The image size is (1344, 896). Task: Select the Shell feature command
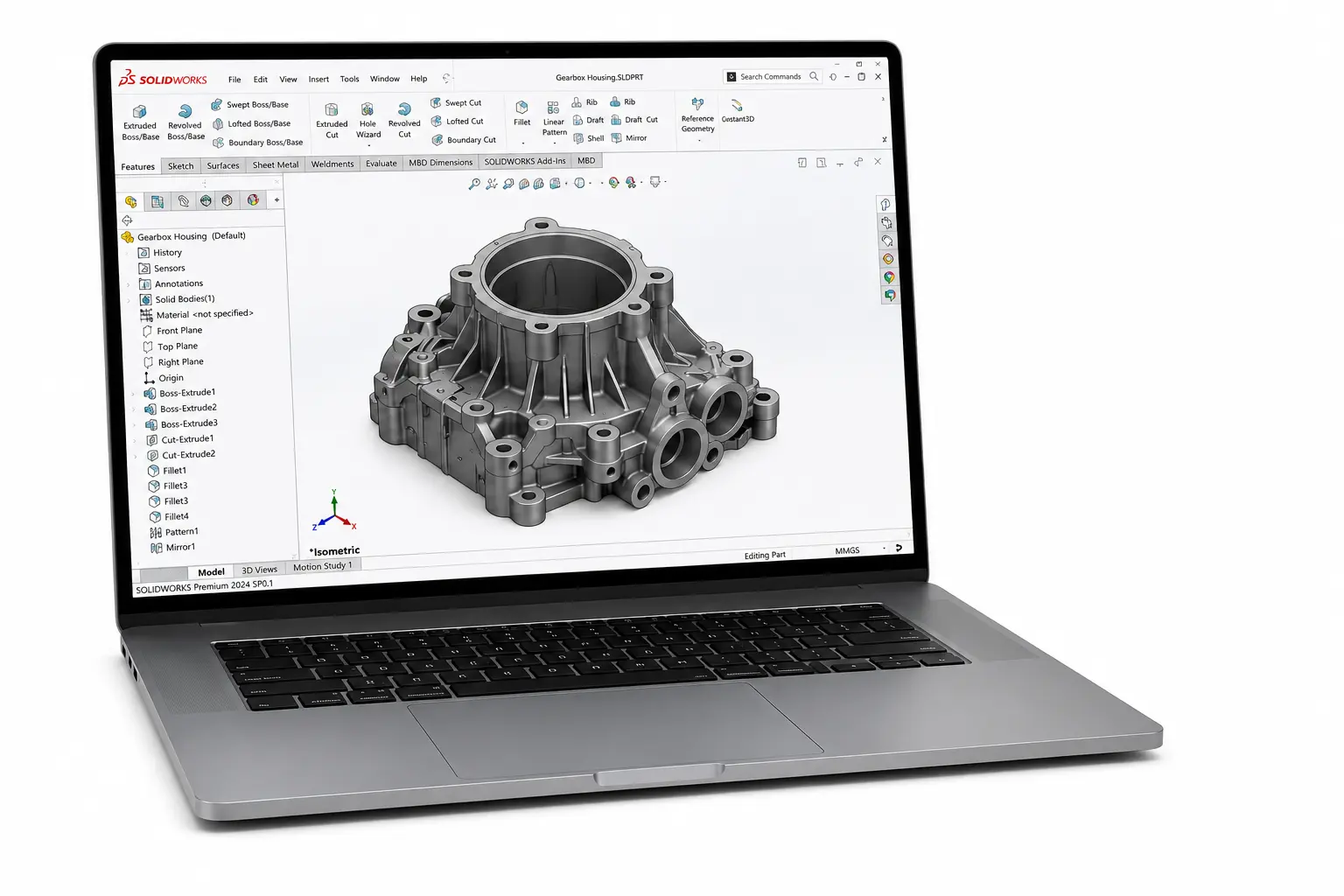tap(589, 138)
